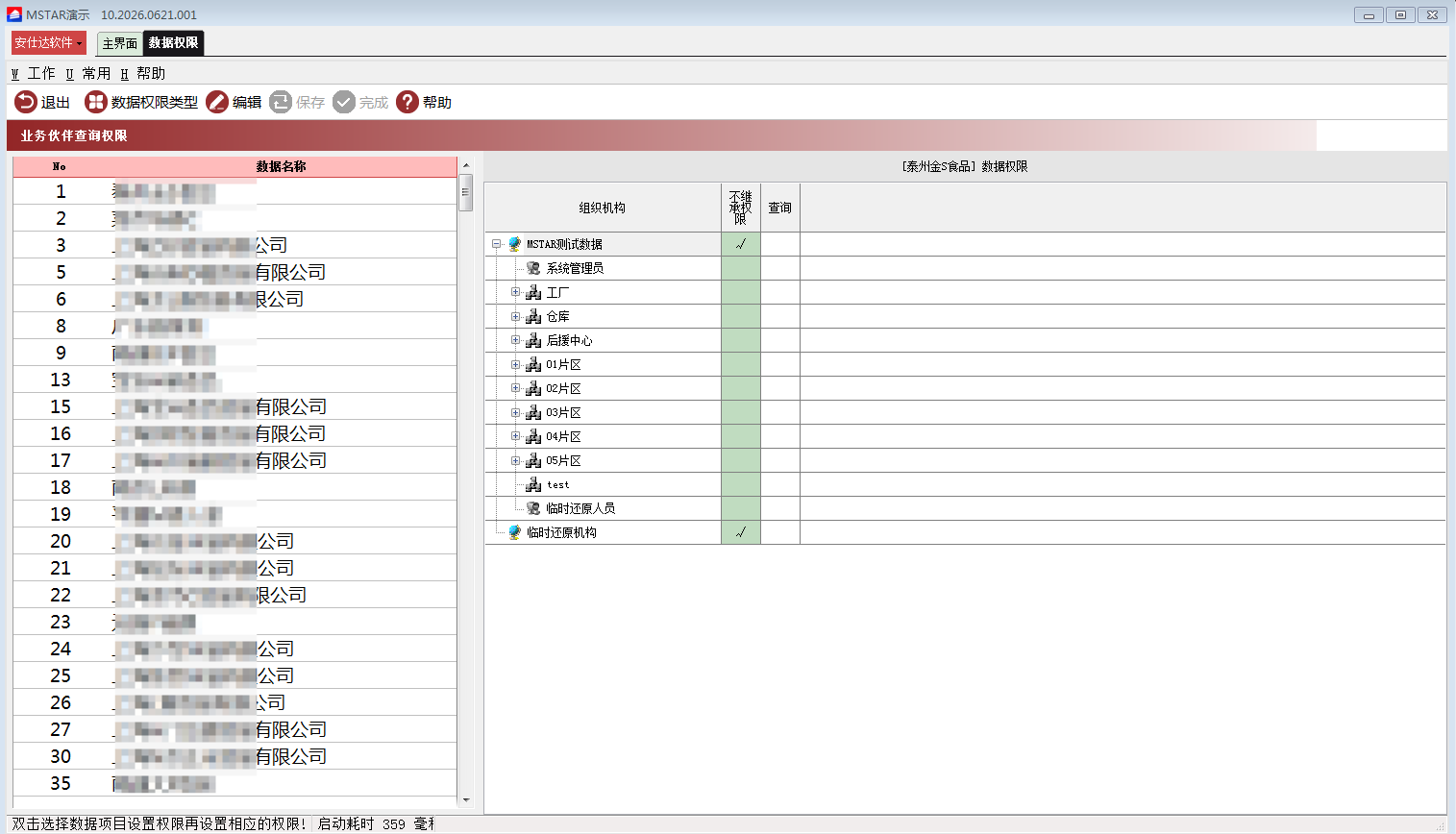
Task: Click the data list scrollbar thumb
Action: [x=466, y=192]
